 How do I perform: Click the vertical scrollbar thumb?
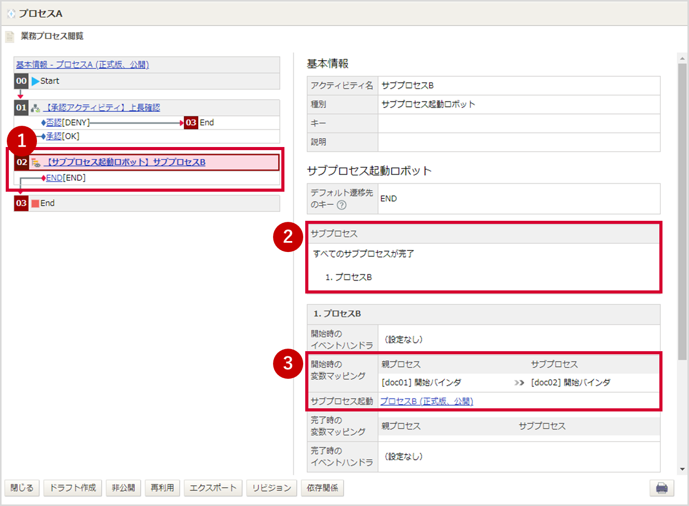tap(682, 211)
